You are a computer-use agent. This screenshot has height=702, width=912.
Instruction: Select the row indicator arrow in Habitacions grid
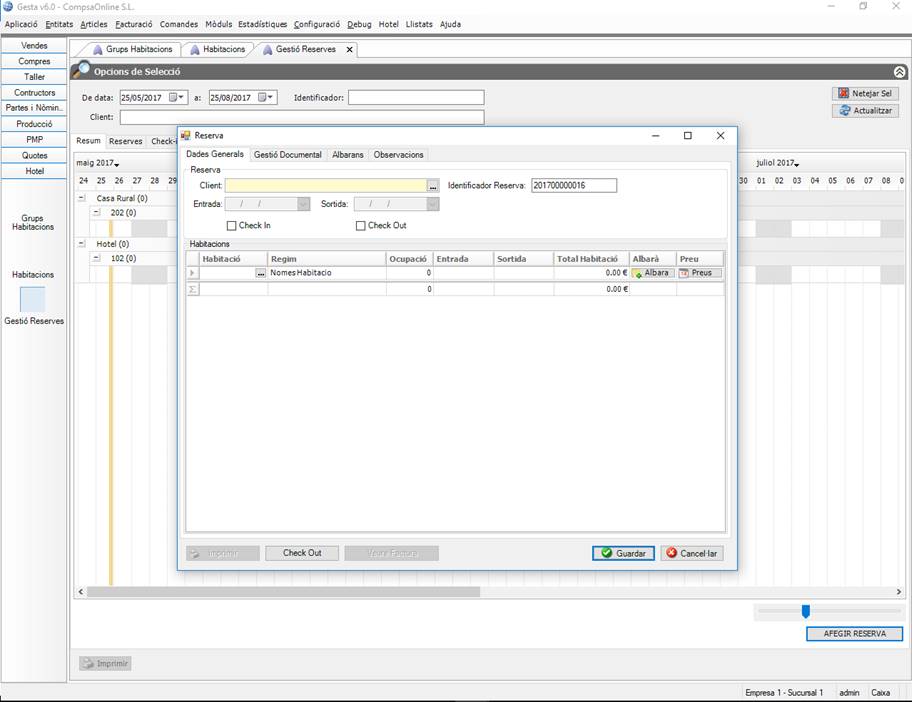(x=193, y=273)
